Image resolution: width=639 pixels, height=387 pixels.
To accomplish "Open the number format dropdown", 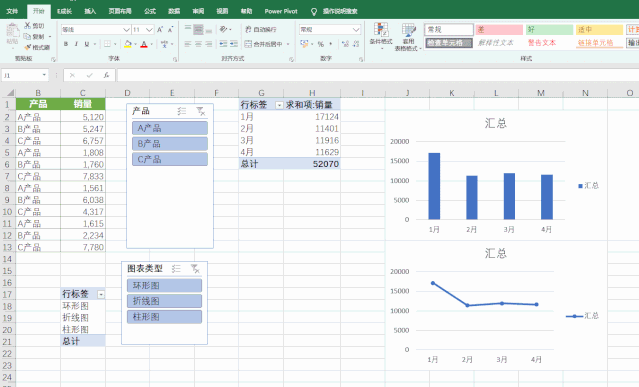I will (356, 29).
